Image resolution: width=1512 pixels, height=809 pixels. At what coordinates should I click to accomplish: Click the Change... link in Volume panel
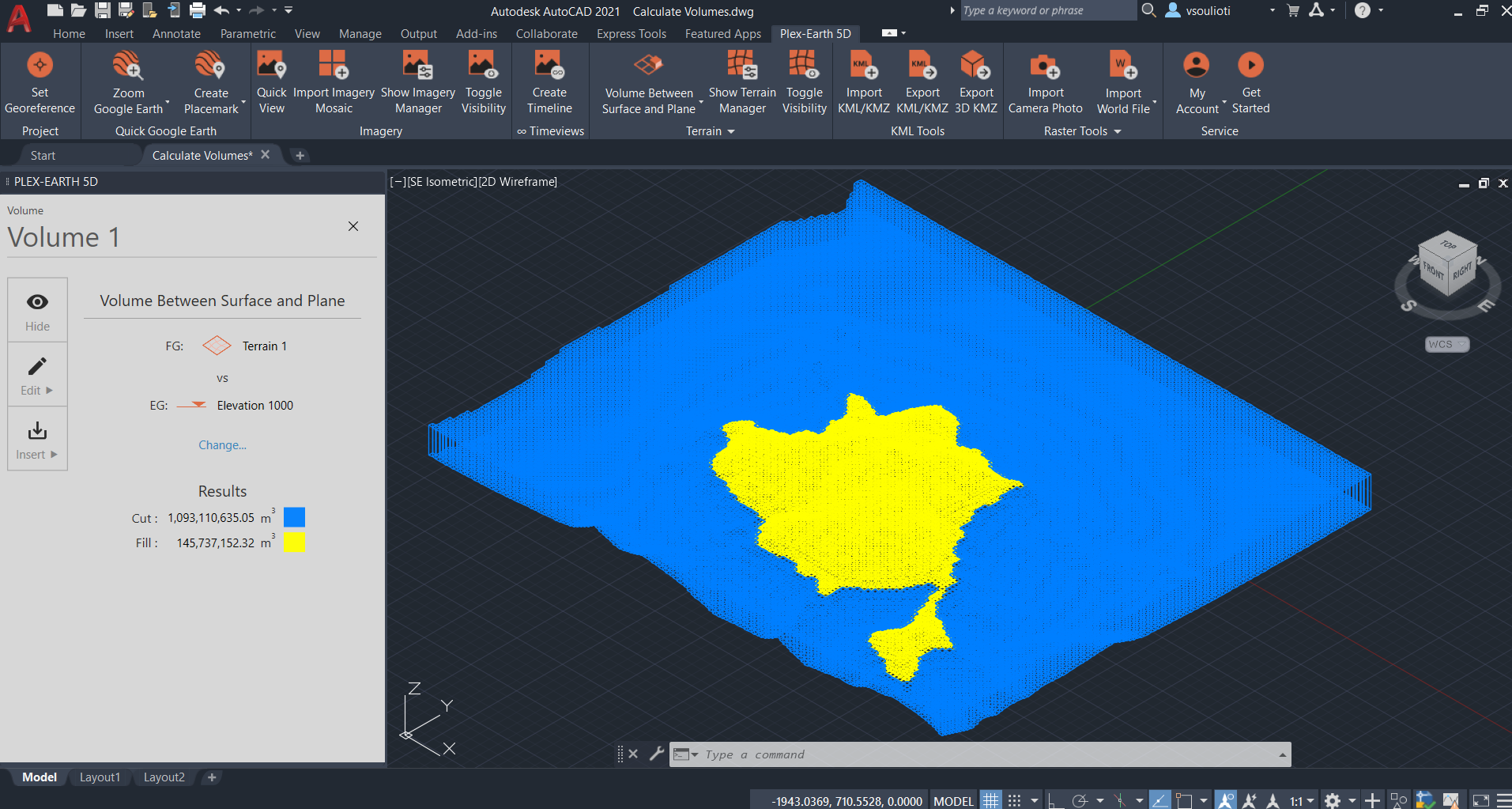pyautogui.click(x=222, y=445)
